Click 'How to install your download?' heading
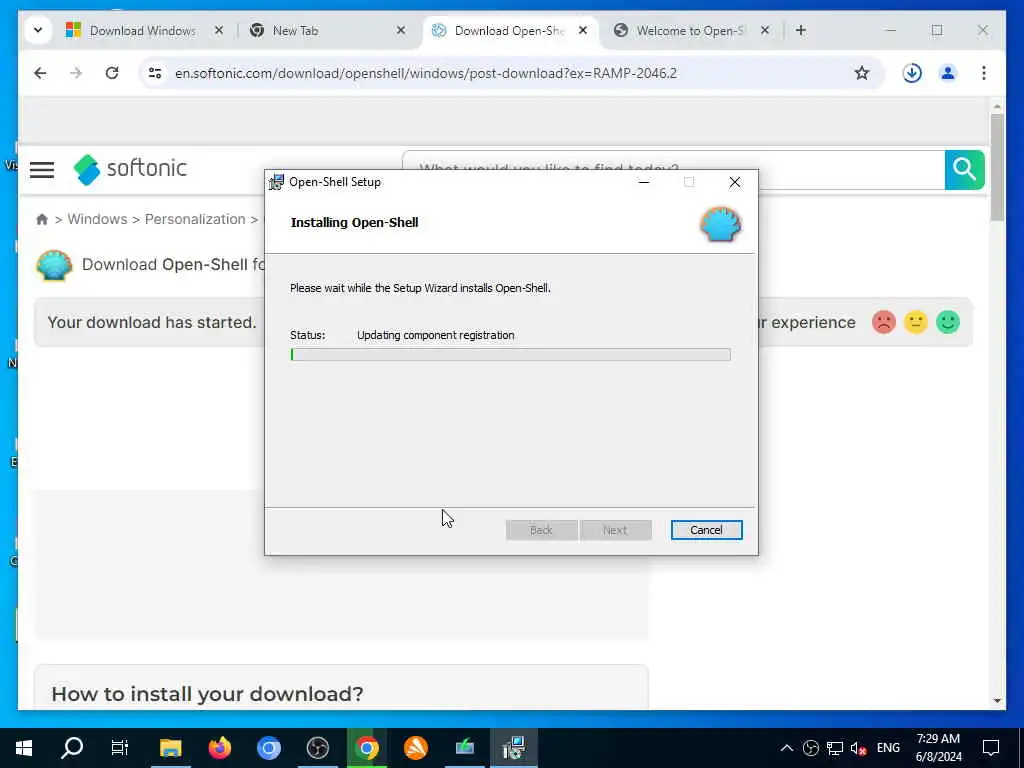The image size is (1024, 768). [x=207, y=694]
